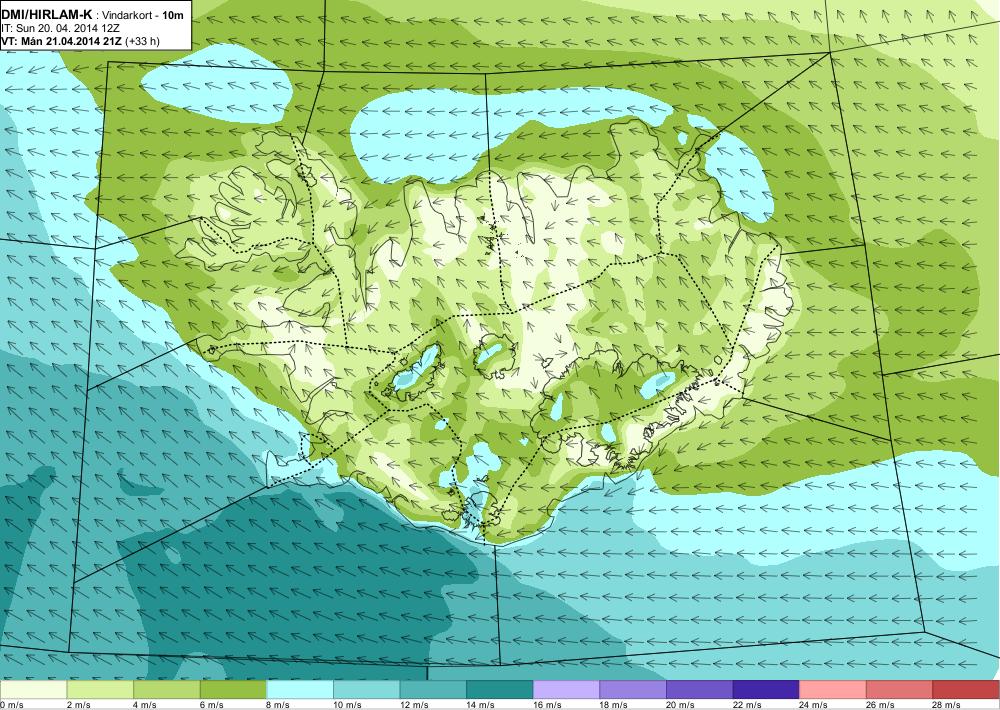Click the 'IT: Sun 20. 04. 2014 12Z' line
The image size is (1000, 710).
(x=61, y=28)
